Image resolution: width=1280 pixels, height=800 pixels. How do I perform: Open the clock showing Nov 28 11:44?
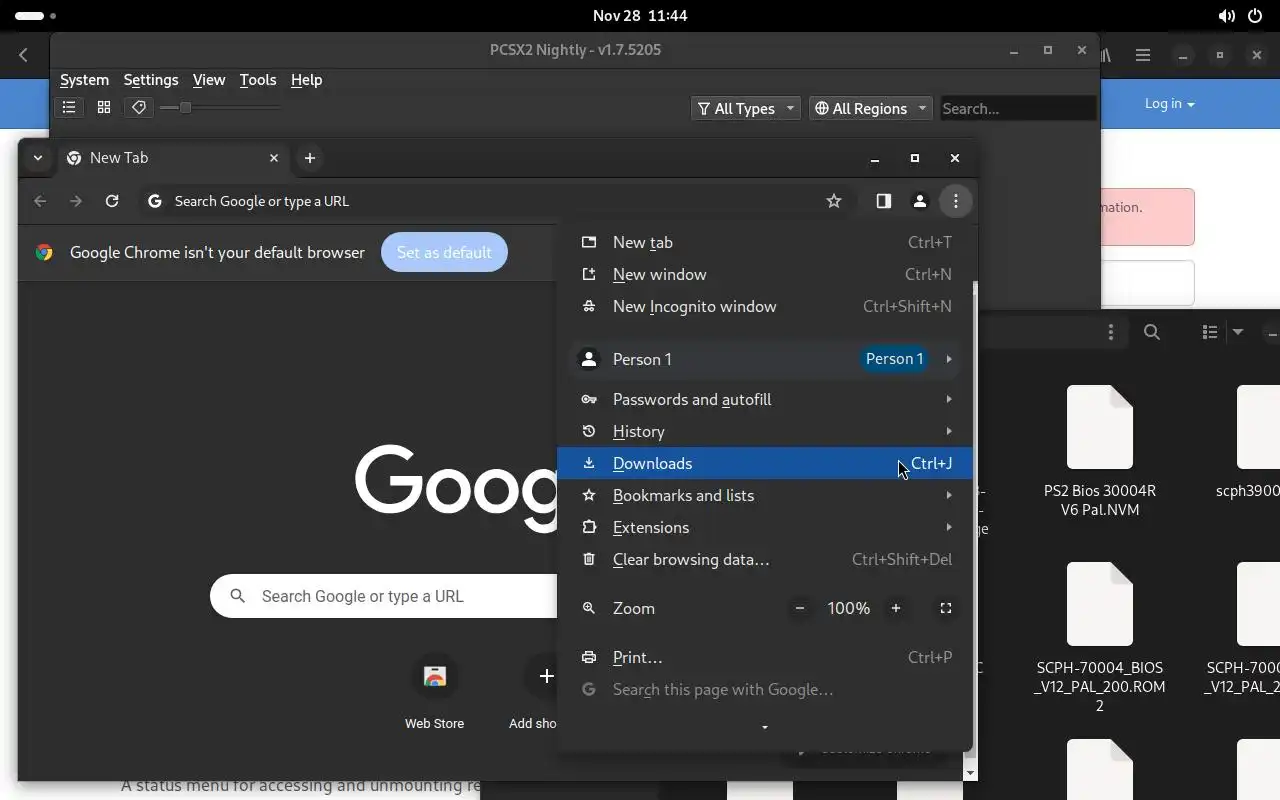640,16
